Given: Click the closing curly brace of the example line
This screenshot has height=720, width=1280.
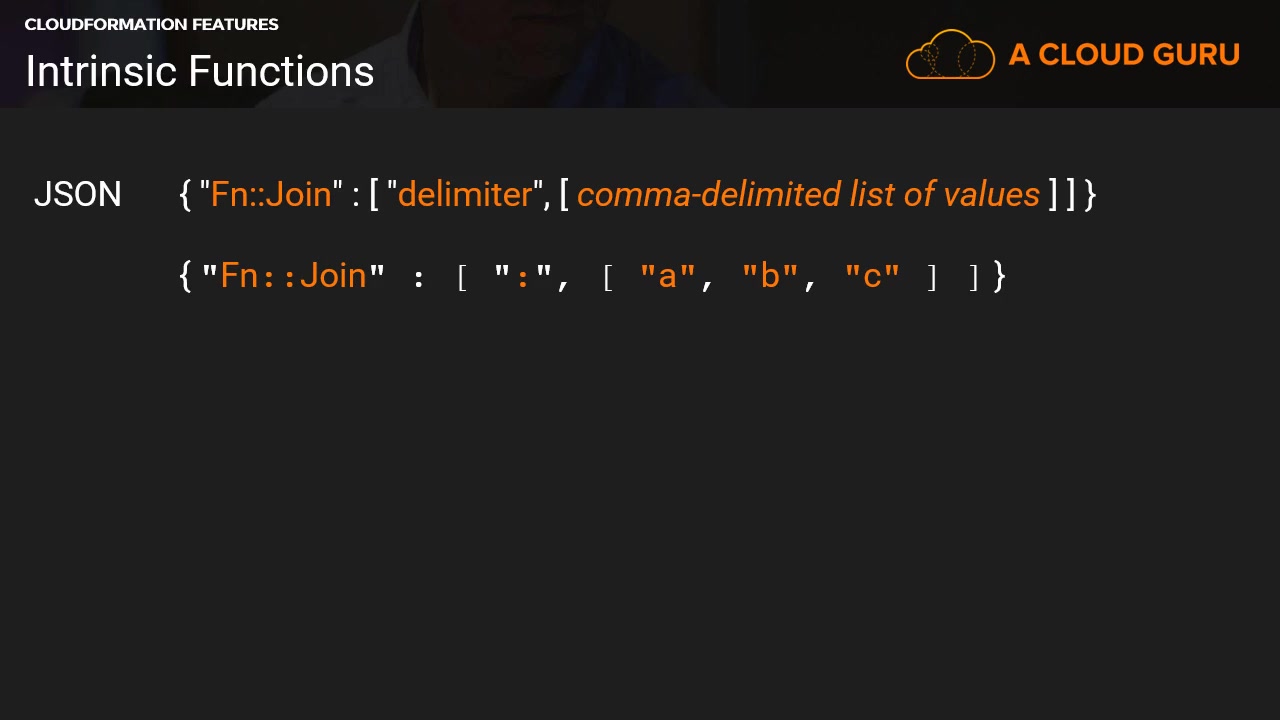Looking at the screenshot, I should pos(999,276).
